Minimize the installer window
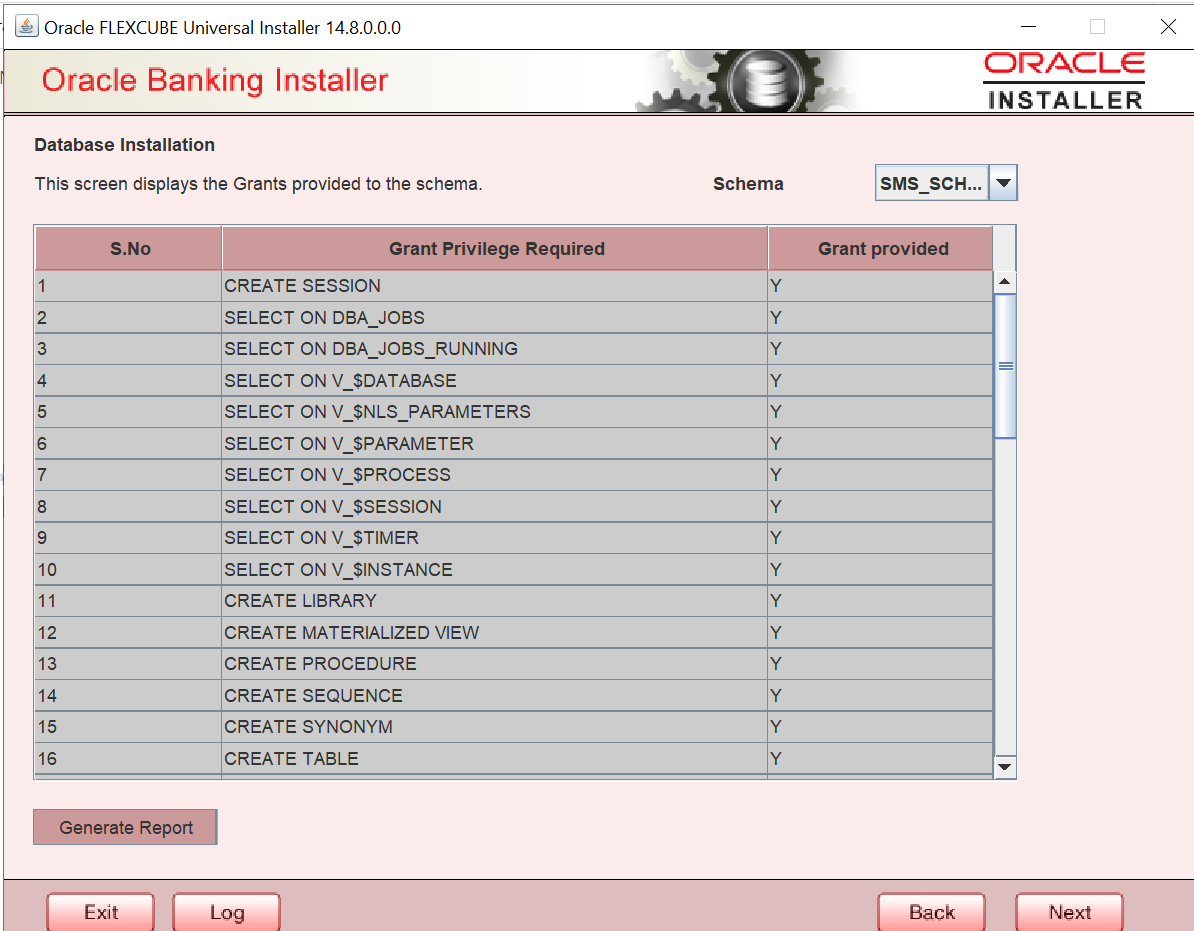Image resolution: width=1194 pixels, height=931 pixels. [x=1028, y=27]
